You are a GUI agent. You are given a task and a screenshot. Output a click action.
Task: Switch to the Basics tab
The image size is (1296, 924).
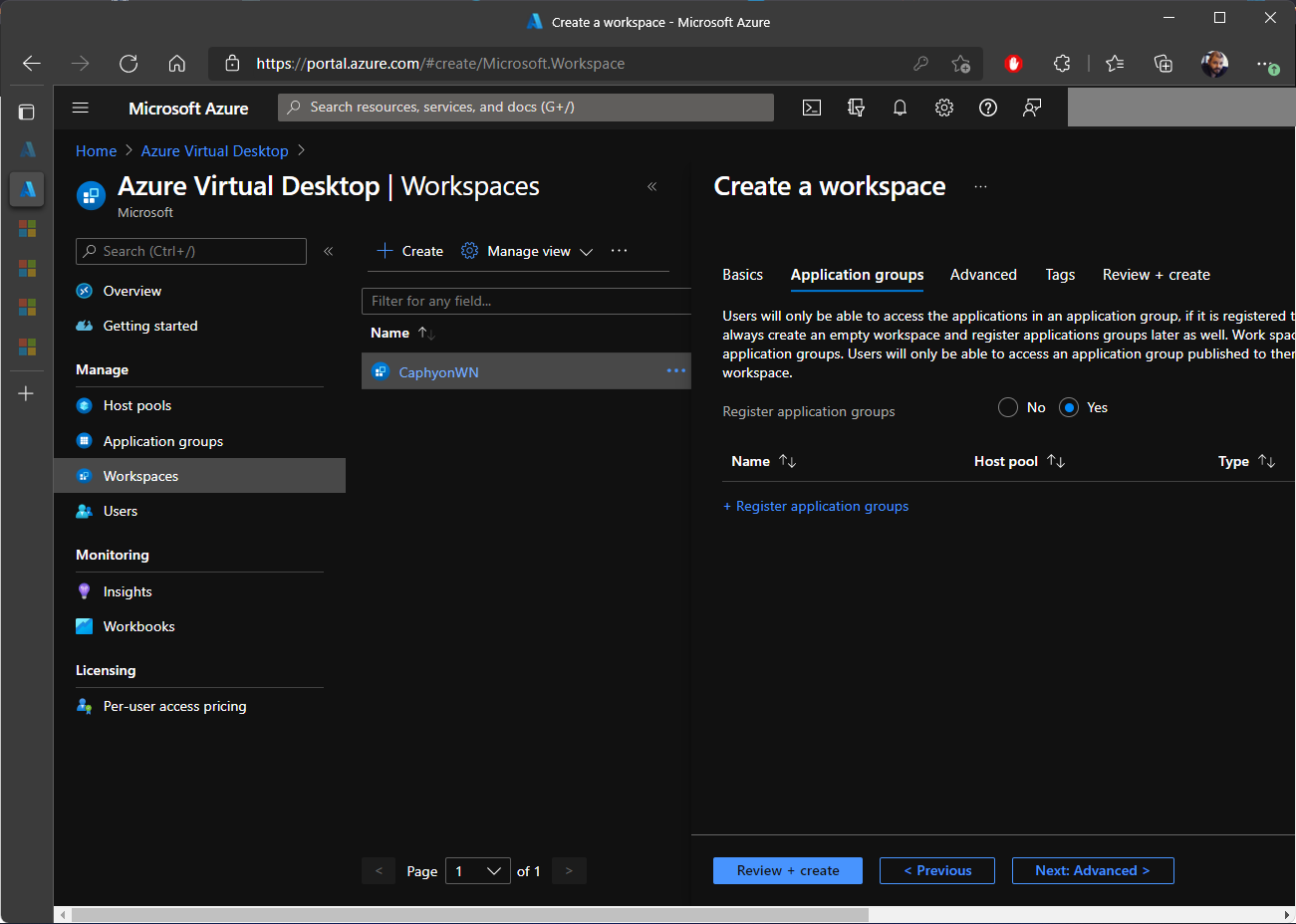tap(742, 275)
